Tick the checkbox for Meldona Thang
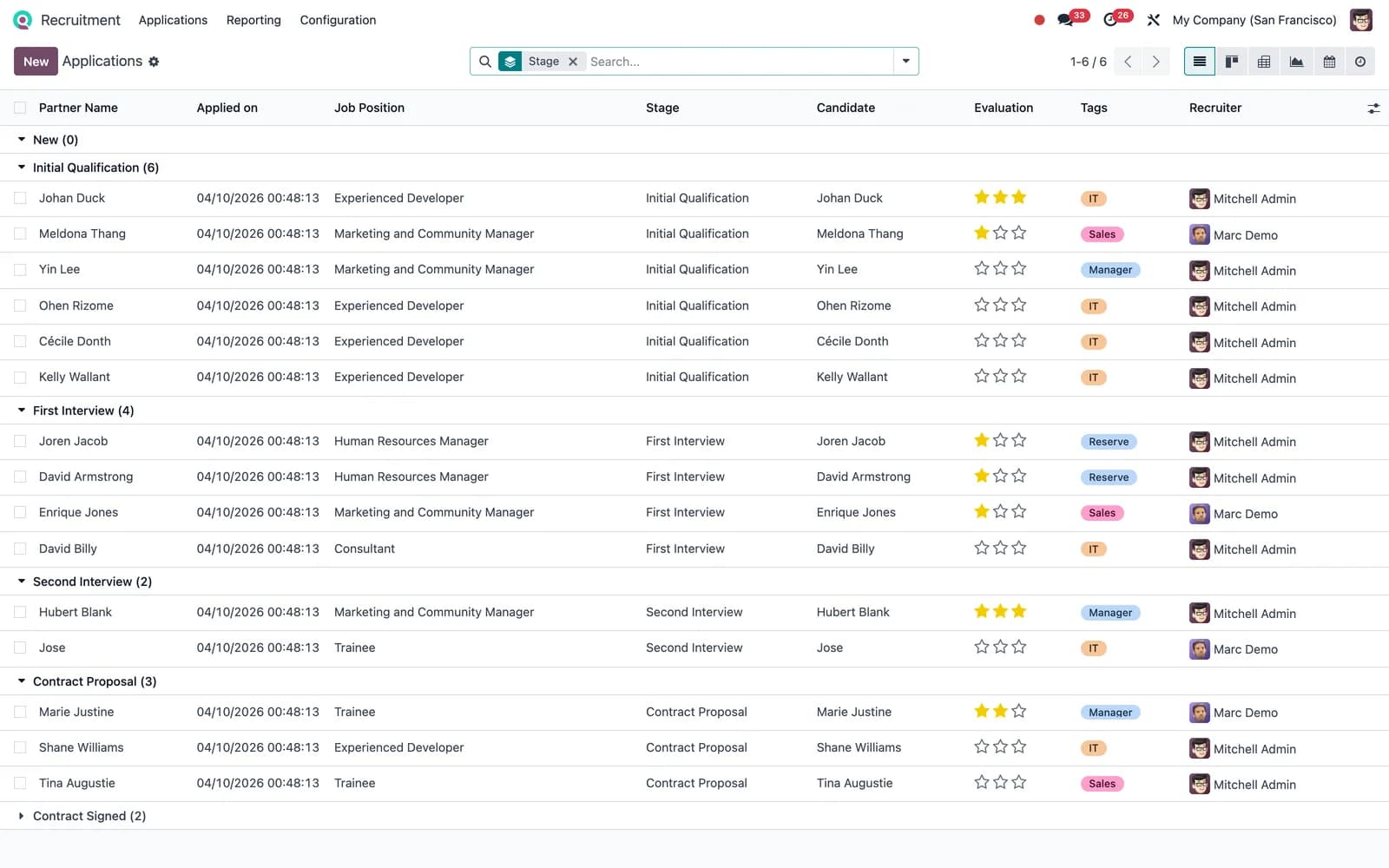 pyautogui.click(x=20, y=233)
